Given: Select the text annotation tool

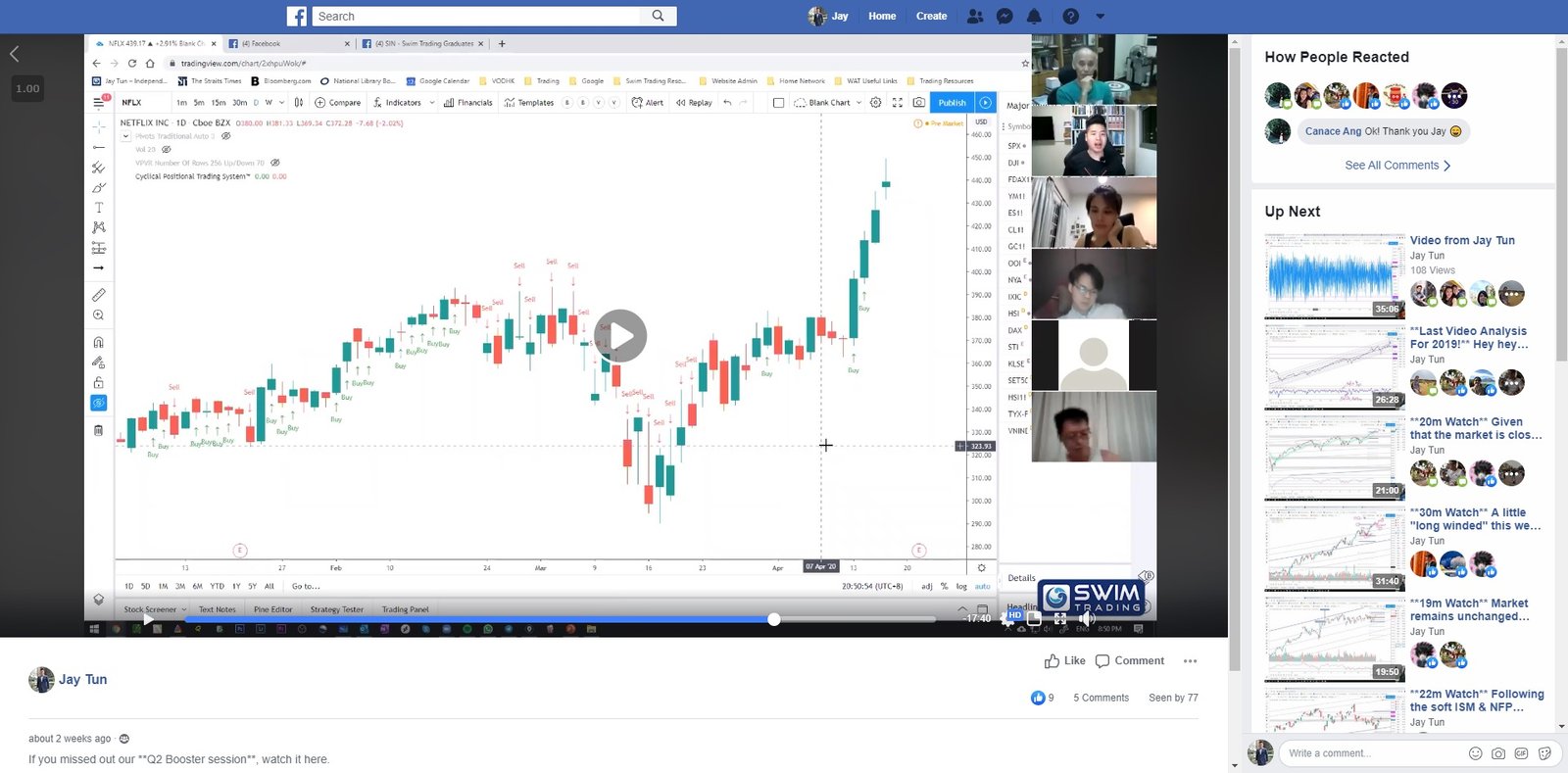Looking at the screenshot, I should (99, 208).
